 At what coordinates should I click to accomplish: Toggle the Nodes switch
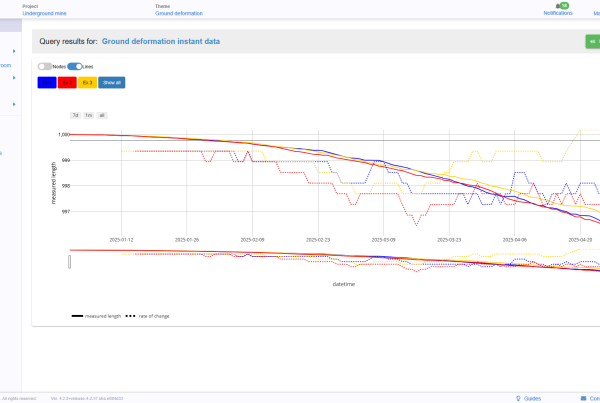point(44,66)
